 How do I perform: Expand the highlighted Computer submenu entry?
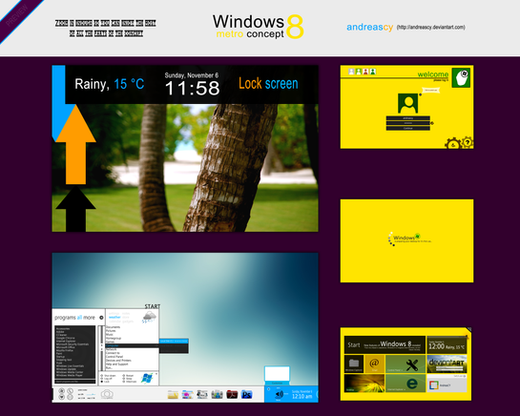click(132, 346)
